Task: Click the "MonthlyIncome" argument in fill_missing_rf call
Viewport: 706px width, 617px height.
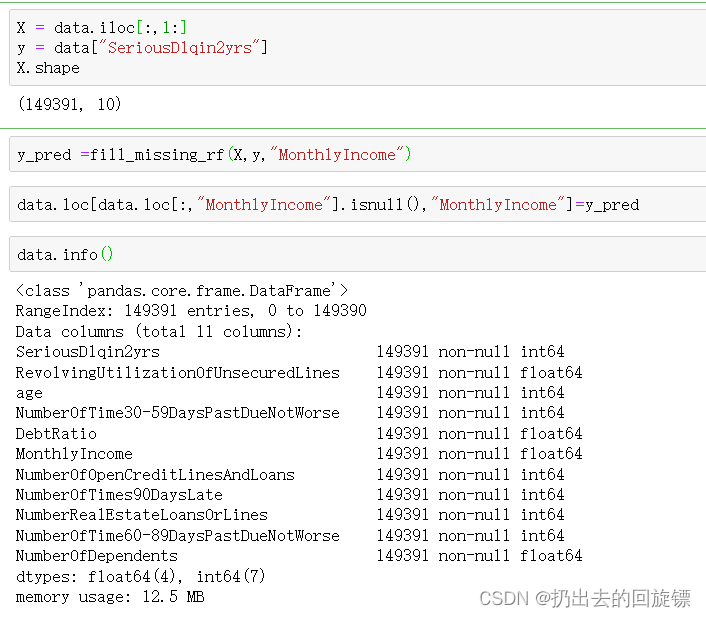Action: coord(337,154)
